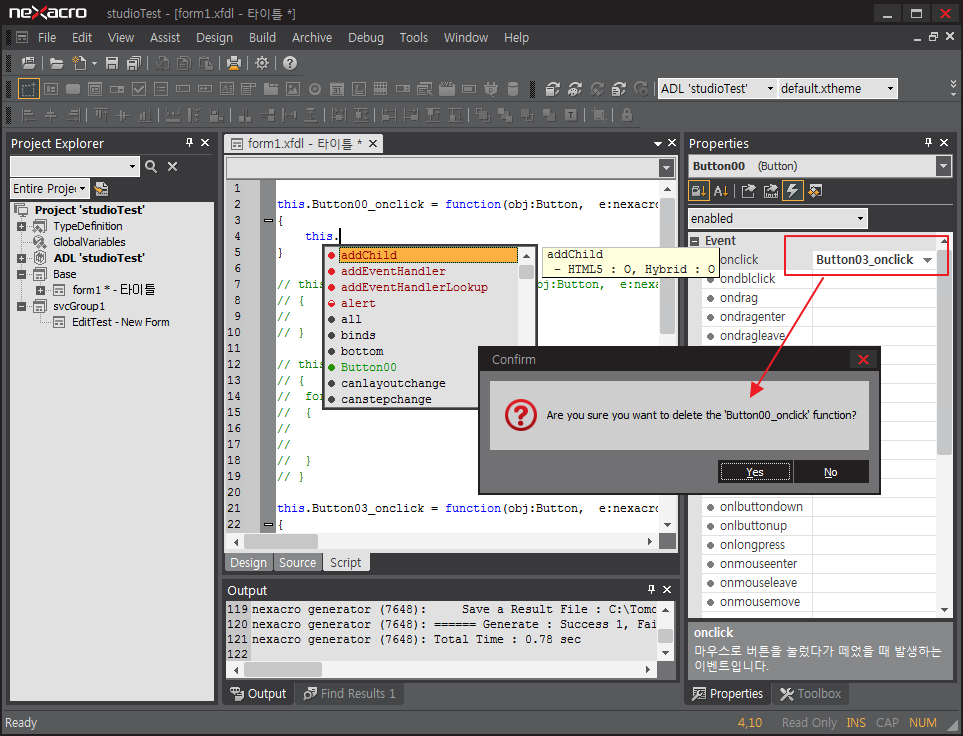Toggle auto-hide pin on Project Explorer panel
Image resolution: width=963 pixels, height=736 pixels.
(x=188, y=143)
